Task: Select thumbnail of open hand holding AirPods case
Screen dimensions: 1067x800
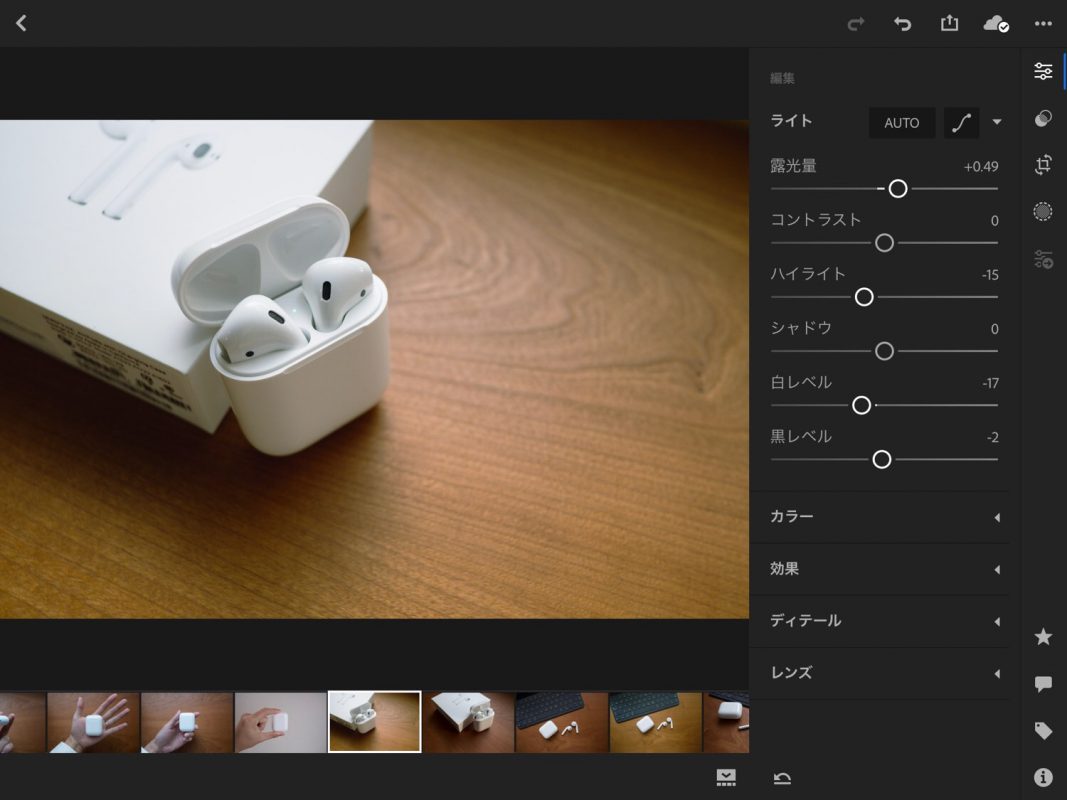Action: [93, 722]
